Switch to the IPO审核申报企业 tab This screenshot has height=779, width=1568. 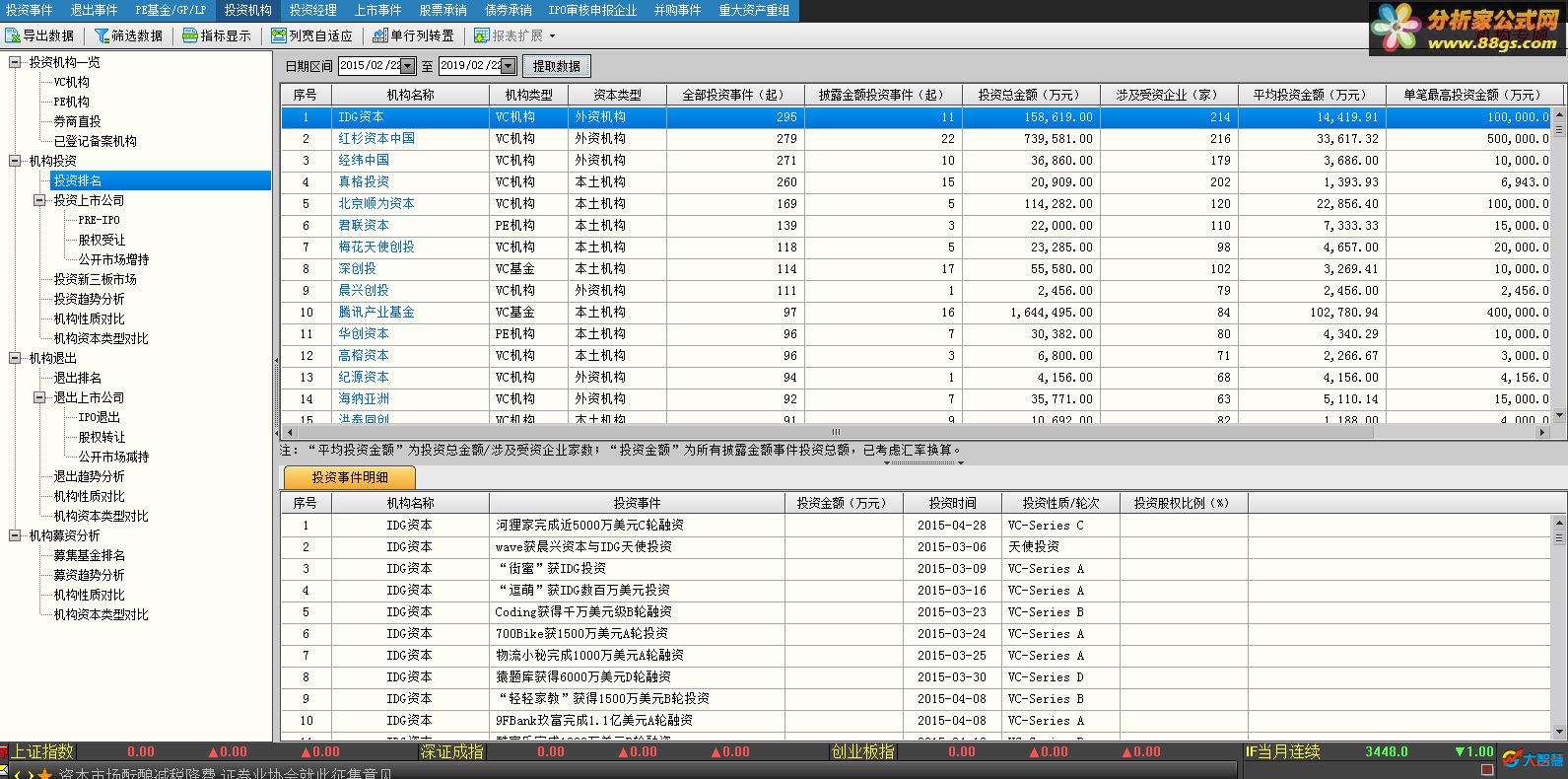click(592, 10)
